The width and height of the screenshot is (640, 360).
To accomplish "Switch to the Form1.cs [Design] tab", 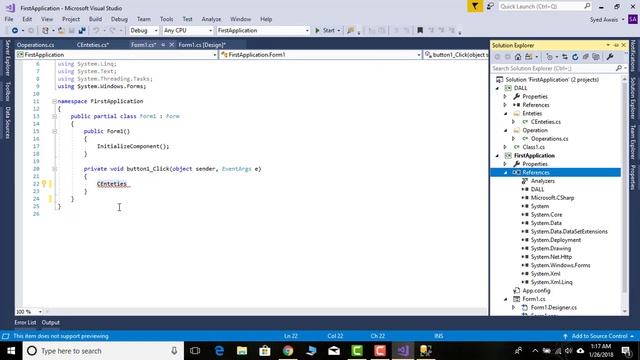I will pyautogui.click(x=202, y=45).
